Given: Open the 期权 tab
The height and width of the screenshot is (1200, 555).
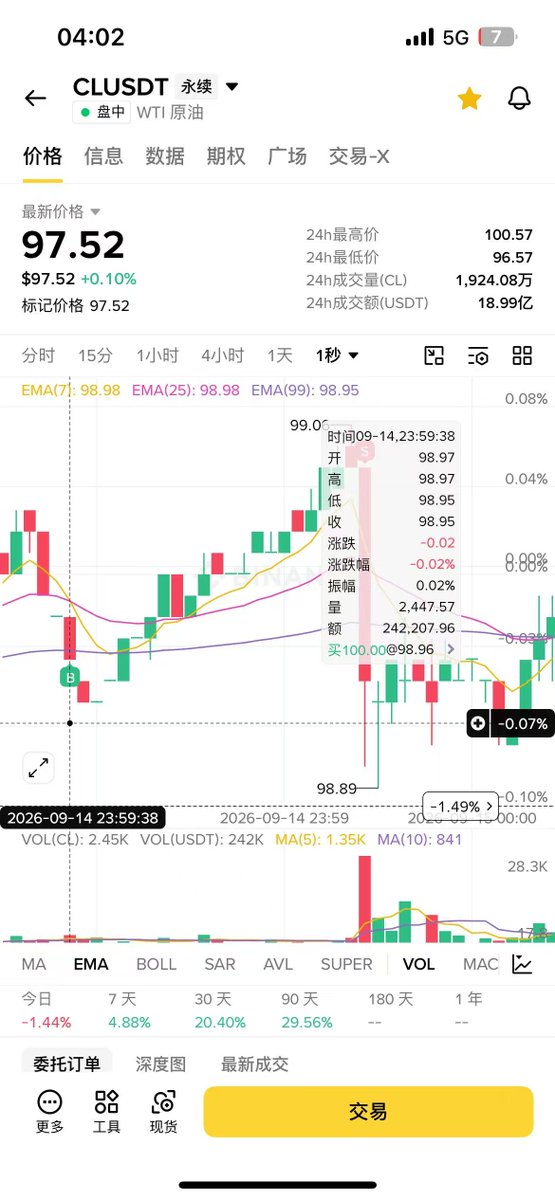Looking at the screenshot, I should [226, 156].
